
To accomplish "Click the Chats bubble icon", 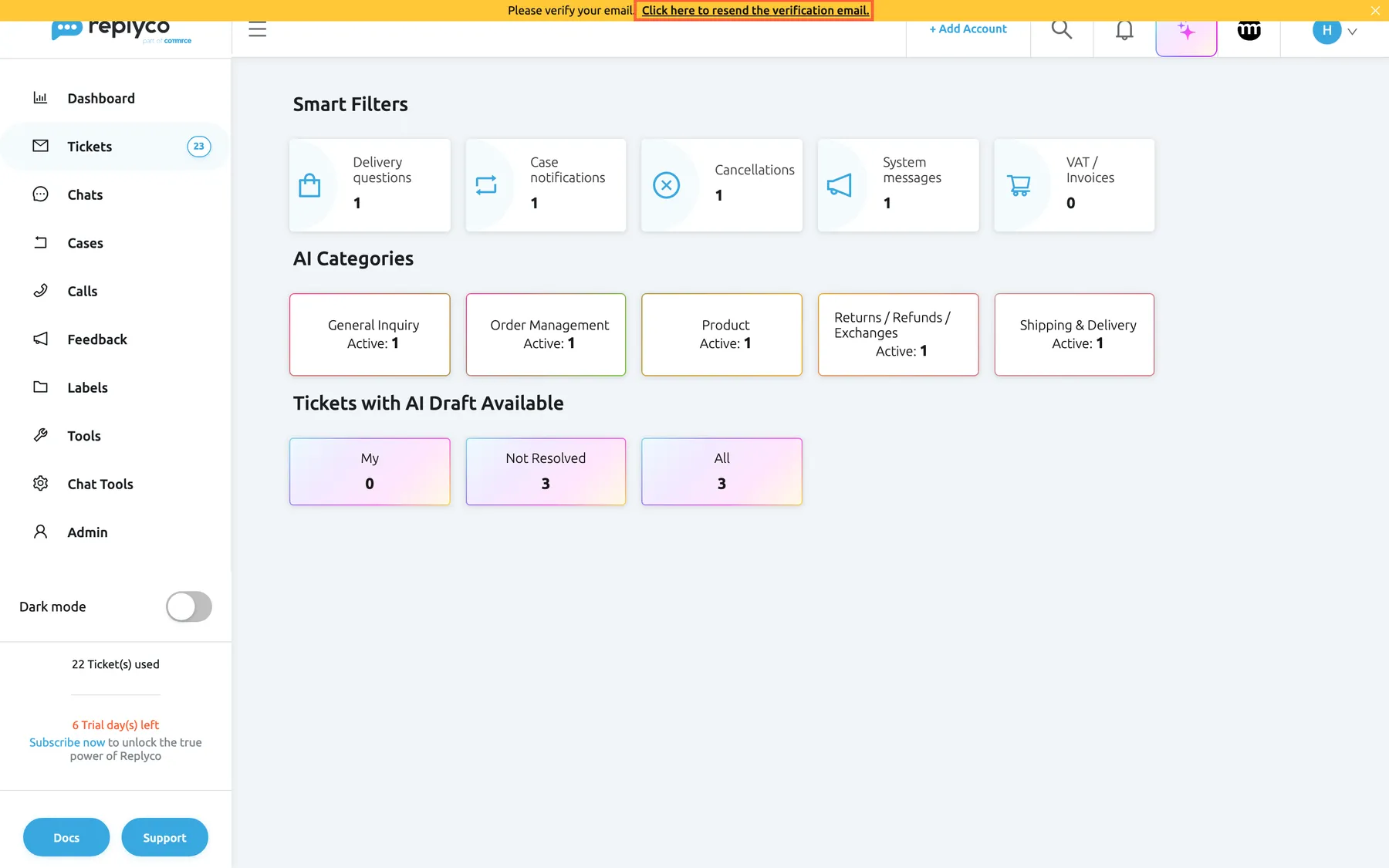I will point(40,194).
